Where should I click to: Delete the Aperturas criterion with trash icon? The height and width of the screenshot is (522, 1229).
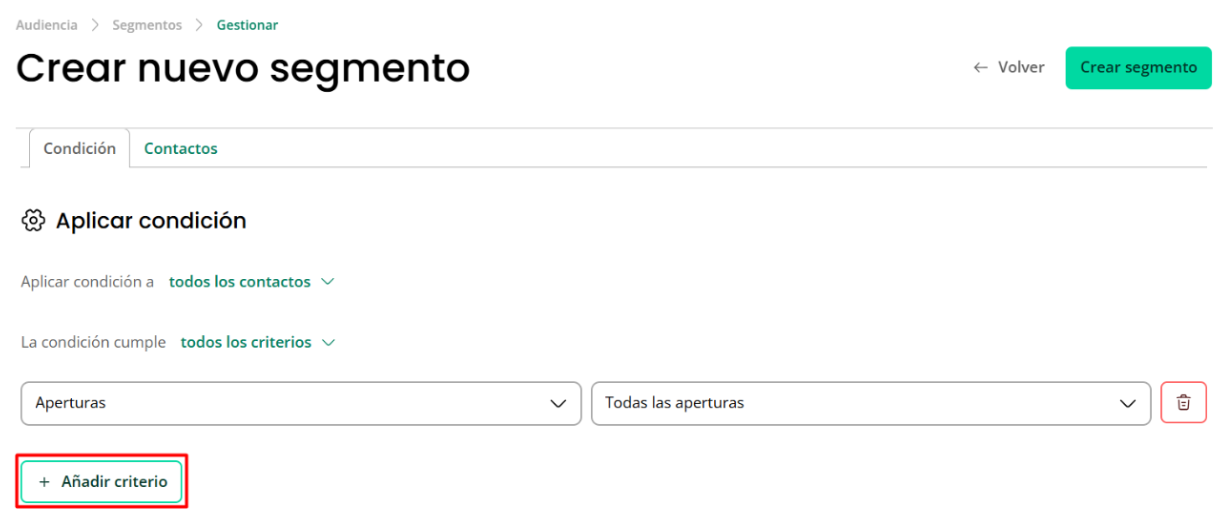point(1183,403)
